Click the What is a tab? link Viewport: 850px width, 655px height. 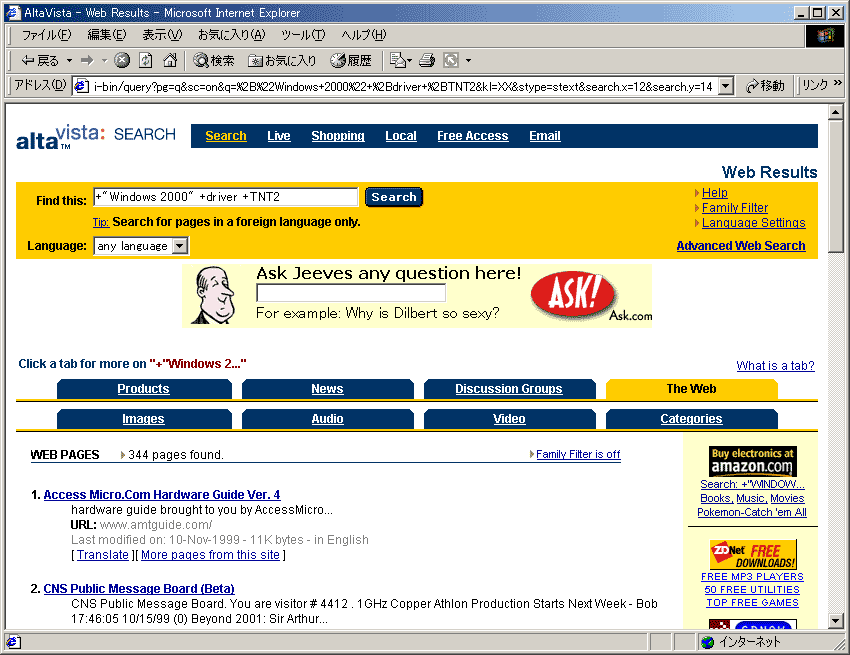coord(775,366)
